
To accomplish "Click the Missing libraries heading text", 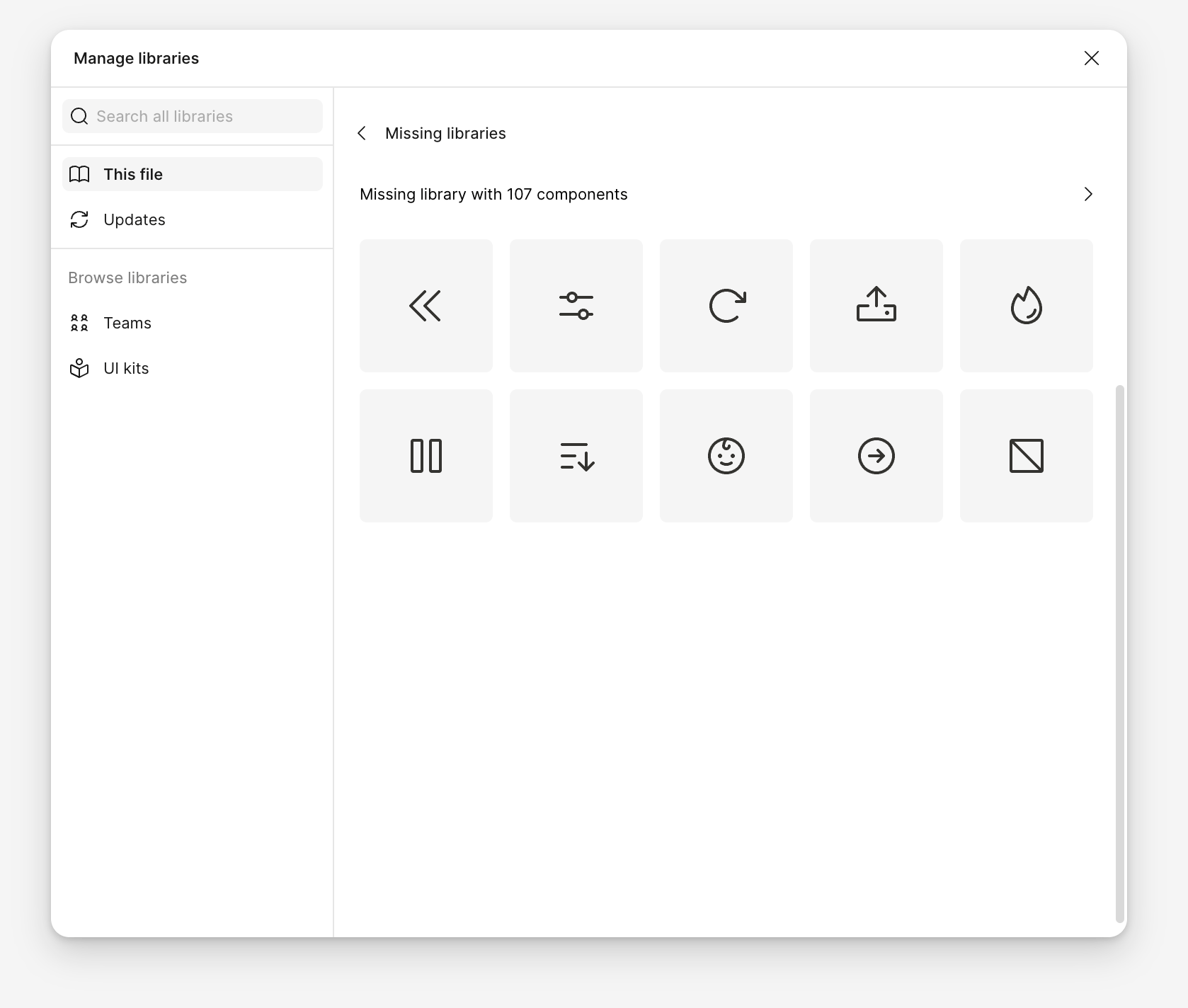I will [445, 133].
